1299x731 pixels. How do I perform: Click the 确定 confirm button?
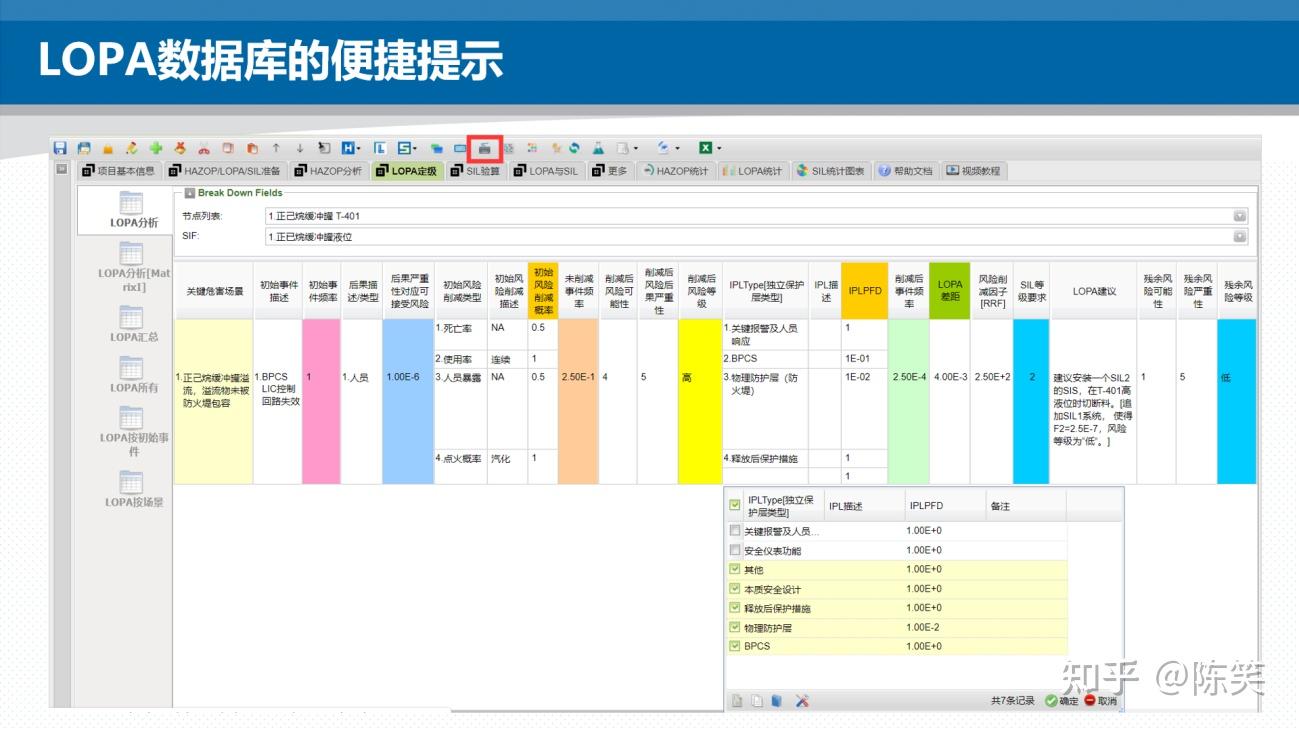(1066, 701)
